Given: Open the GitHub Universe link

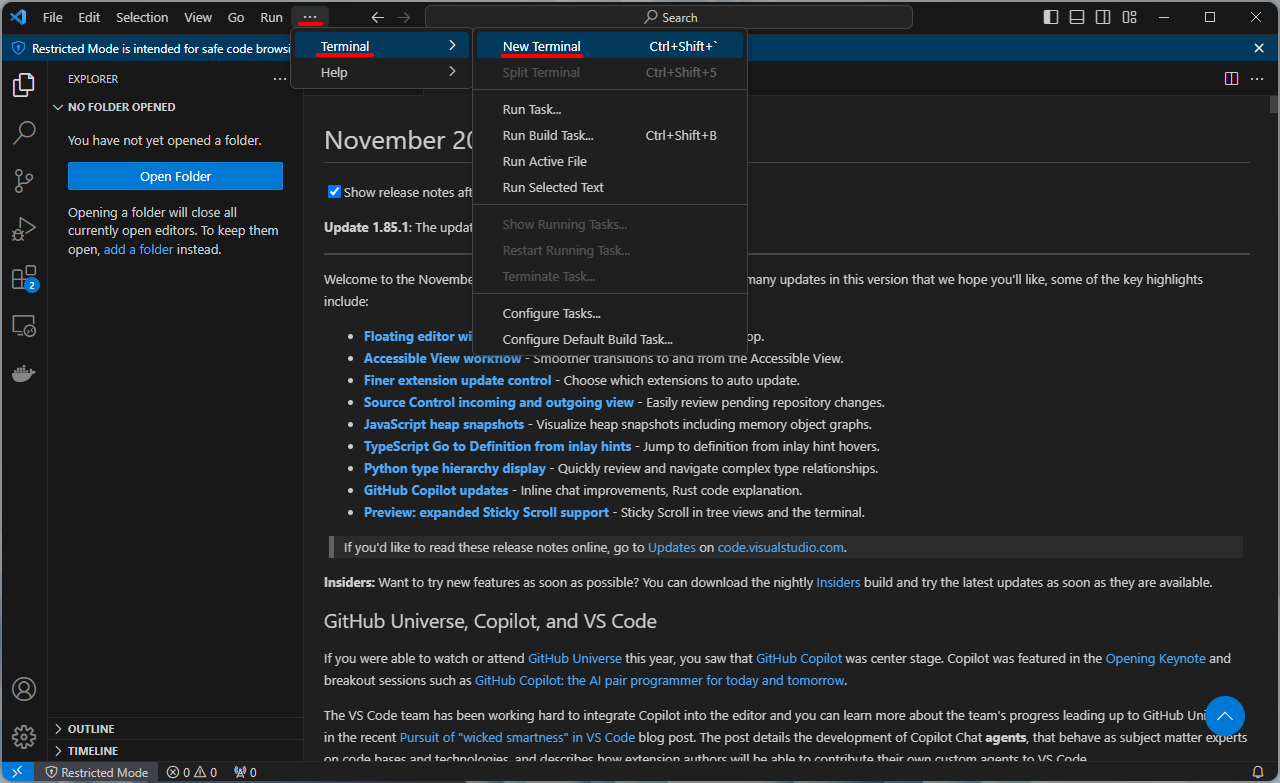Looking at the screenshot, I should click(575, 658).
